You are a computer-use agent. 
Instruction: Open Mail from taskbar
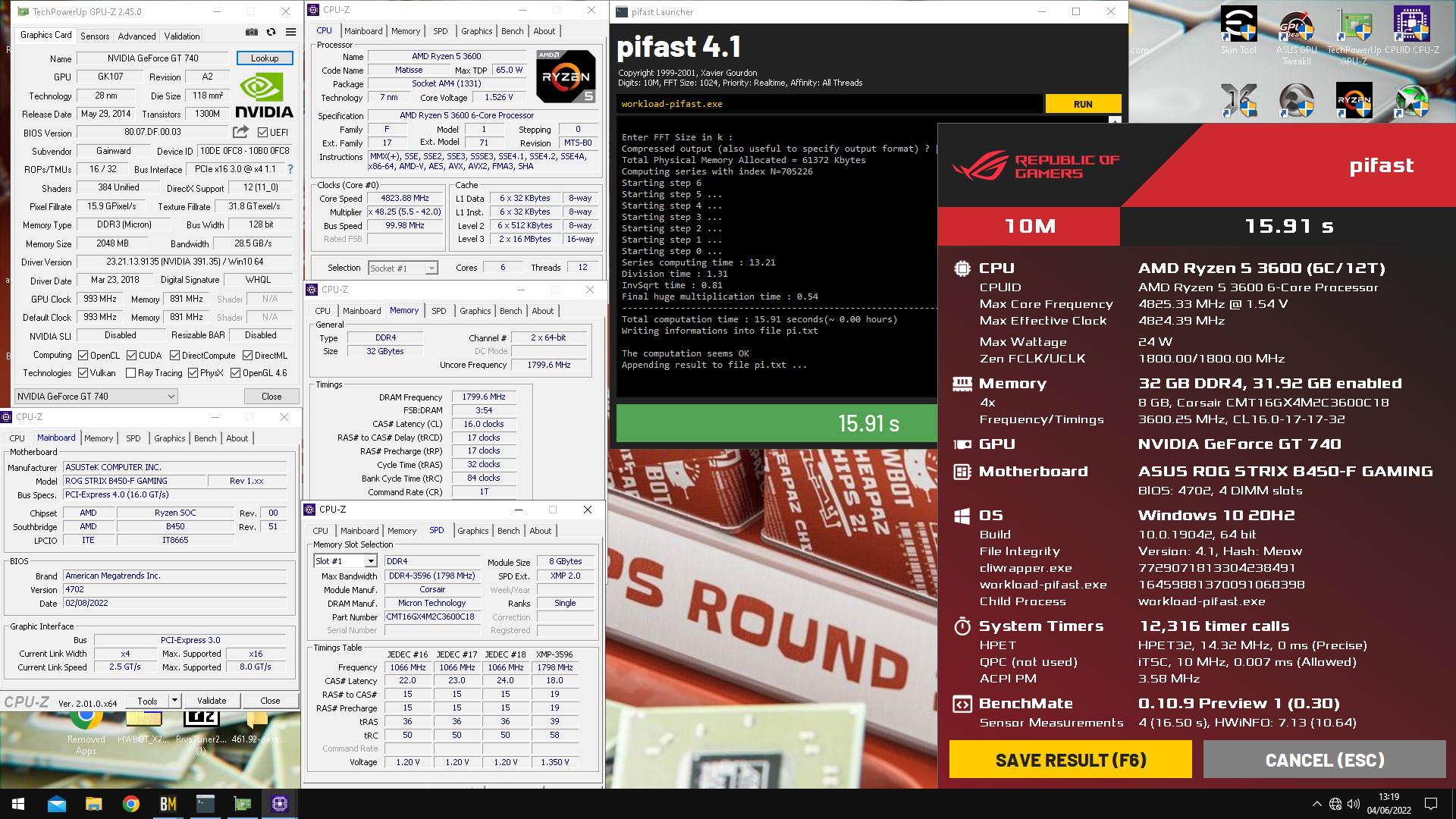pyautogui.click(x=57, y=804)
